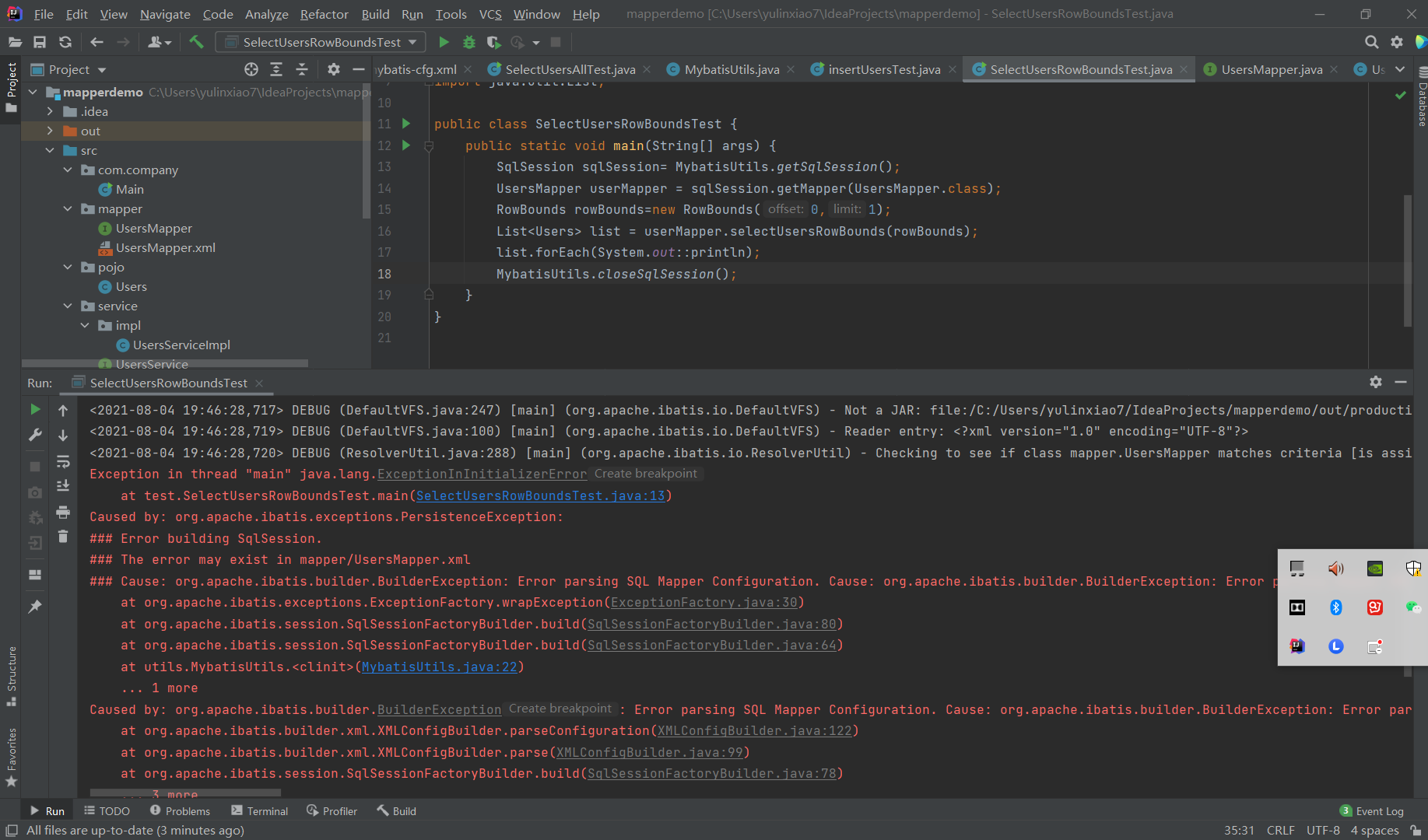Screen dimensions: 1428x840
Task: Click wrench icon in Run panel
Action: tap(35, 435)
